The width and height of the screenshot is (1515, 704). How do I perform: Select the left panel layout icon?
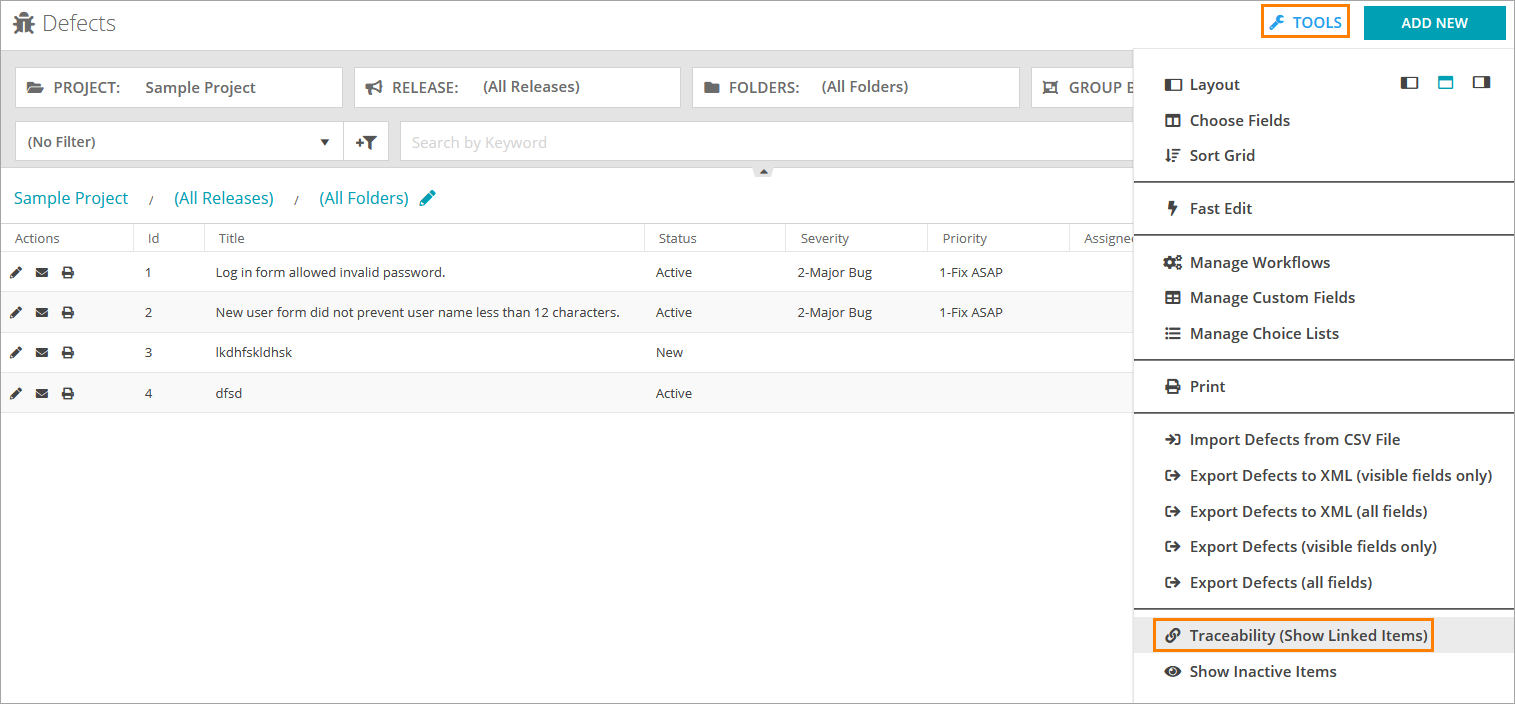pos(1409,83)
